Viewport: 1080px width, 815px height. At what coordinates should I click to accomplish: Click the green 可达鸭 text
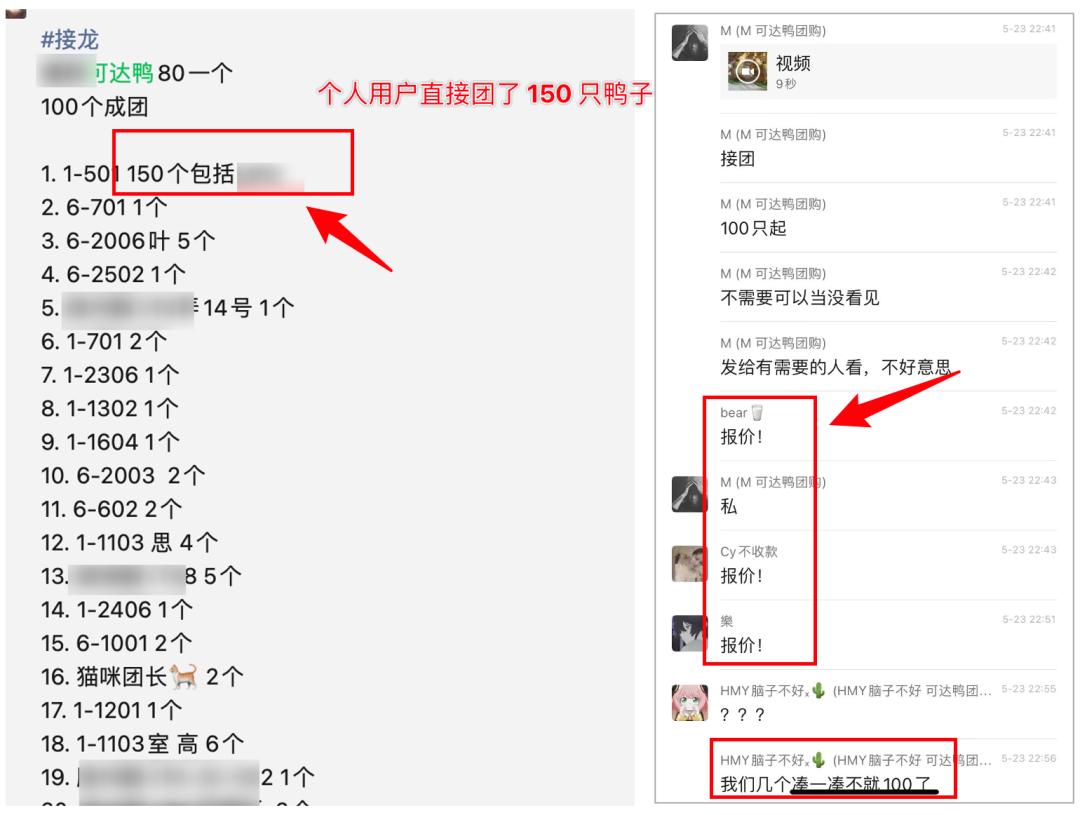click(x=123, y=72)
